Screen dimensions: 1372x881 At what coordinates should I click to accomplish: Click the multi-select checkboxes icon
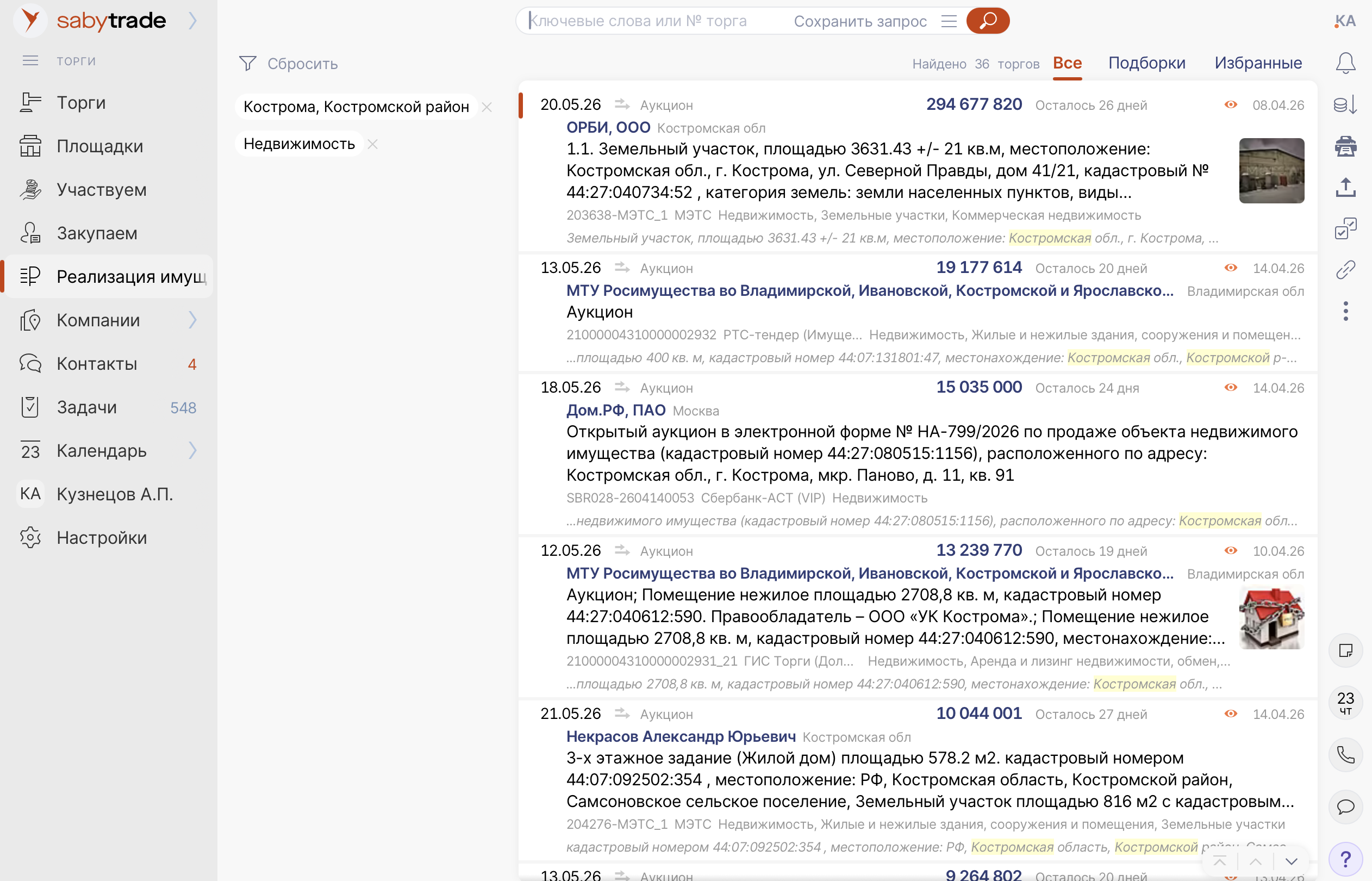(x=1346, y=228)
